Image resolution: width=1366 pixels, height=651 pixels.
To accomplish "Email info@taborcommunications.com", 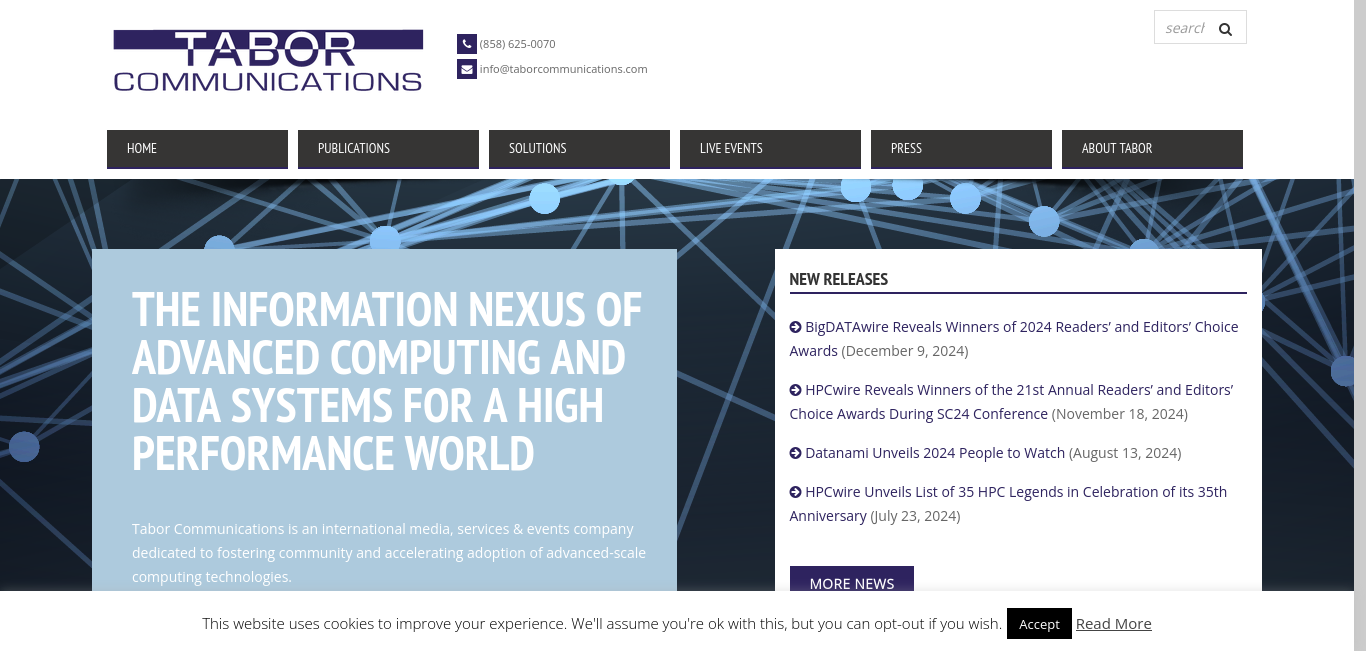I will (563, 69).
